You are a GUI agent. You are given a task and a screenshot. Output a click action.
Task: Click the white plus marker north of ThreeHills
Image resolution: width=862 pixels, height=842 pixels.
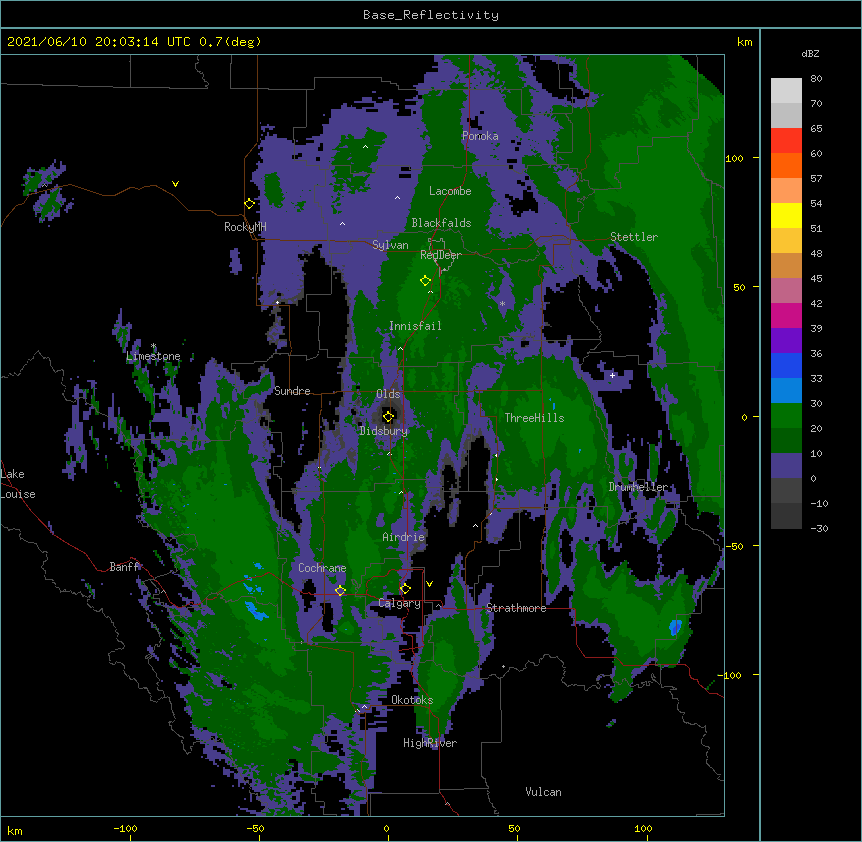click(612, 375)
